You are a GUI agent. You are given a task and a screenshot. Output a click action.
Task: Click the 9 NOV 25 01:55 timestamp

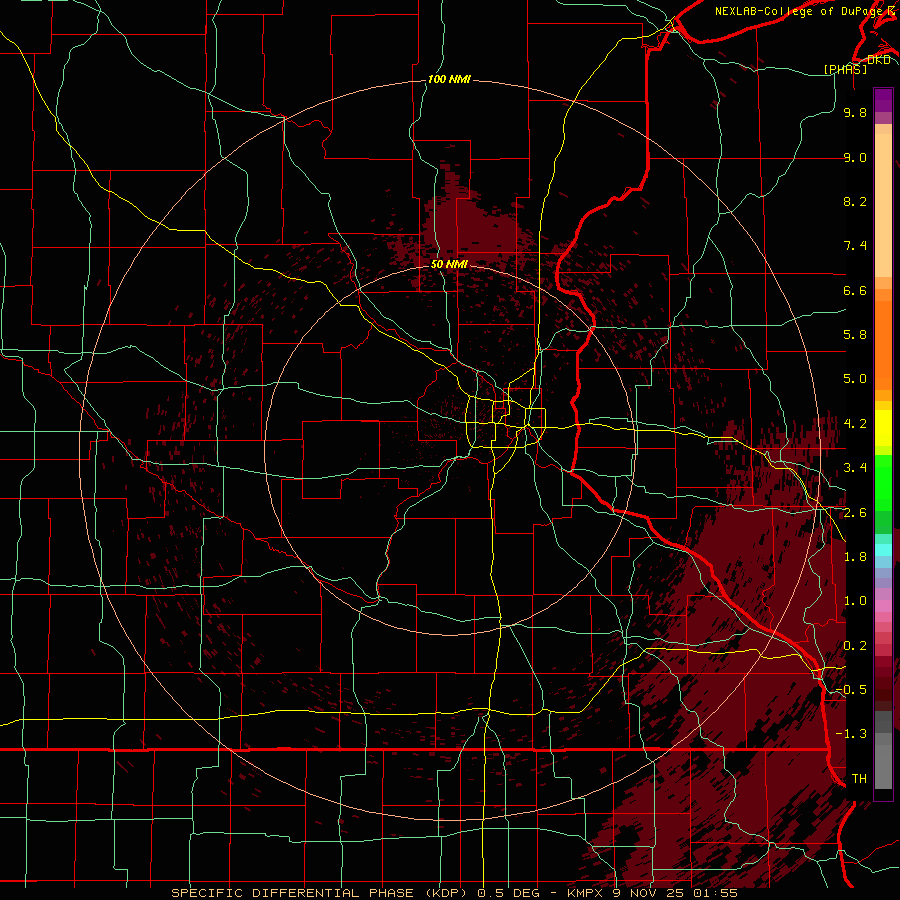tap(676, 893)
